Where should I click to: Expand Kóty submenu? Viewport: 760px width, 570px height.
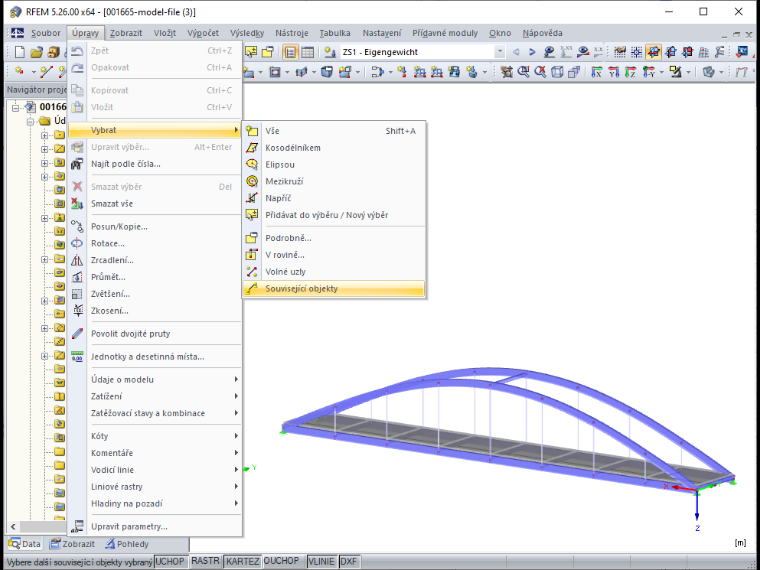[155, 436]
